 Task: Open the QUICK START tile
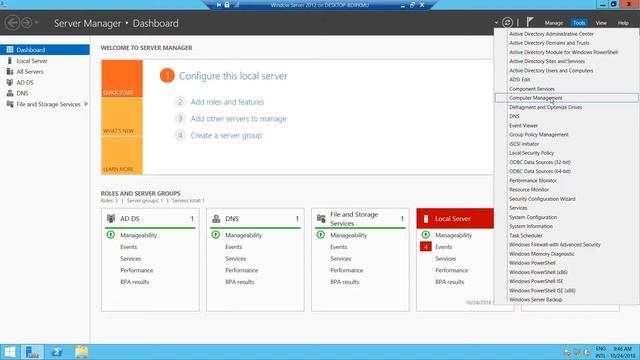[x=122, y=78]
